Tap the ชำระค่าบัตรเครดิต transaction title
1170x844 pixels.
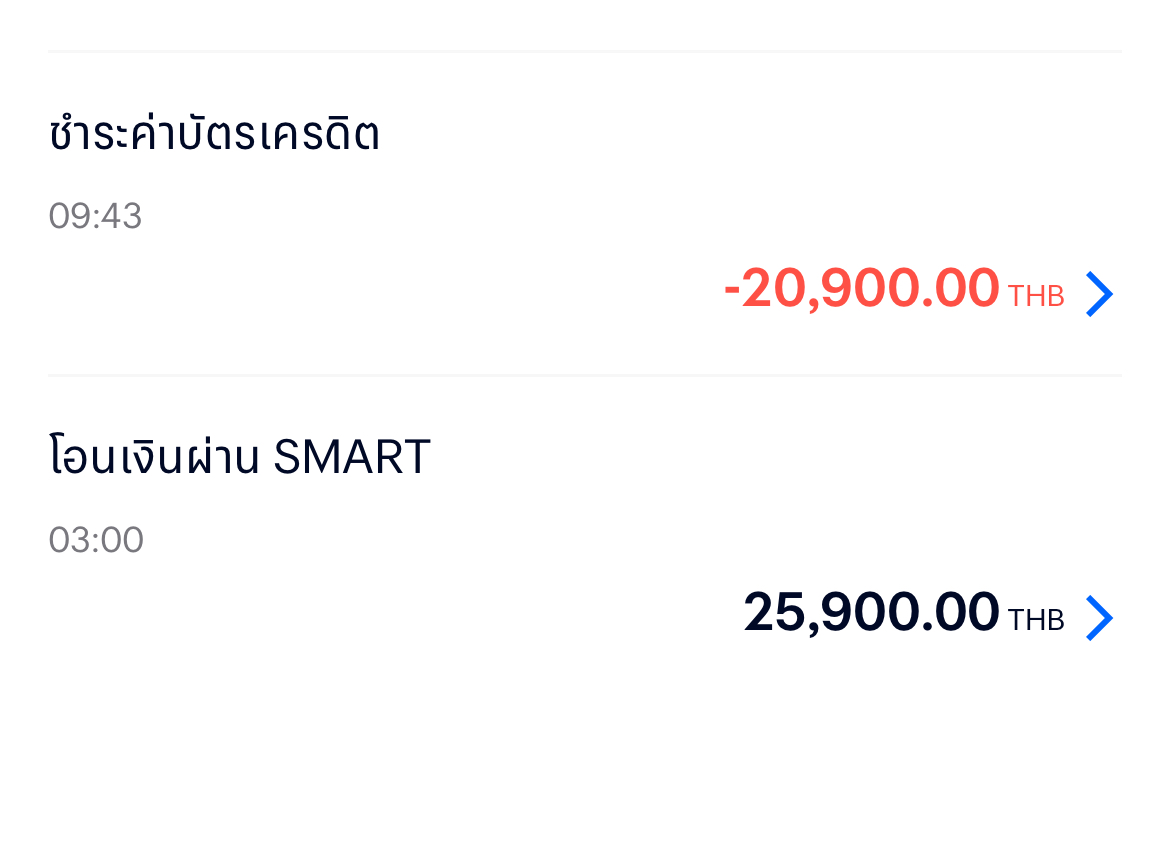coord(214,134)
